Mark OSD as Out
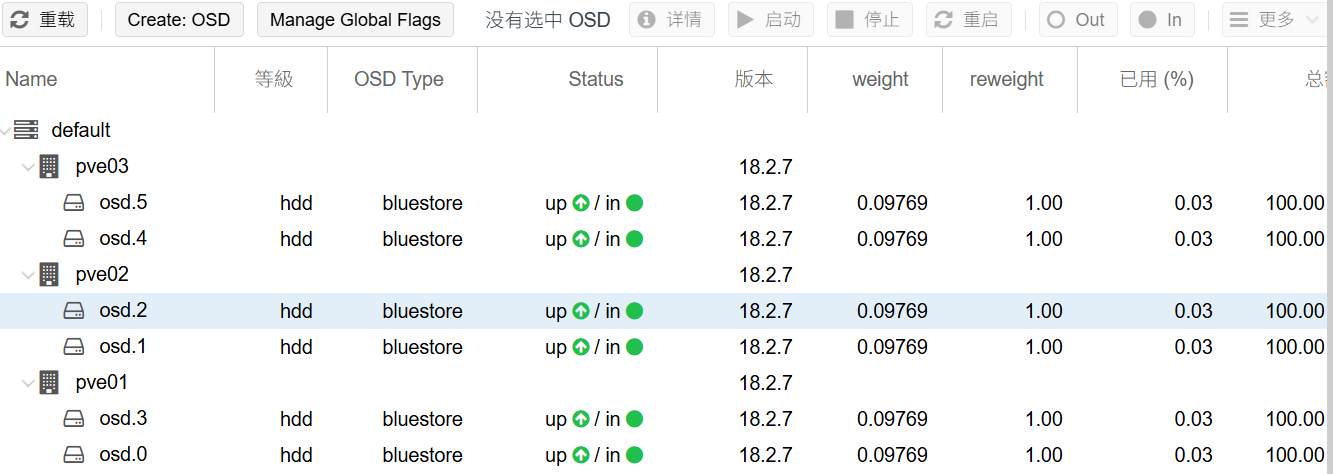Viewport: 1333px width, 474px height. tap(1077, 20)
